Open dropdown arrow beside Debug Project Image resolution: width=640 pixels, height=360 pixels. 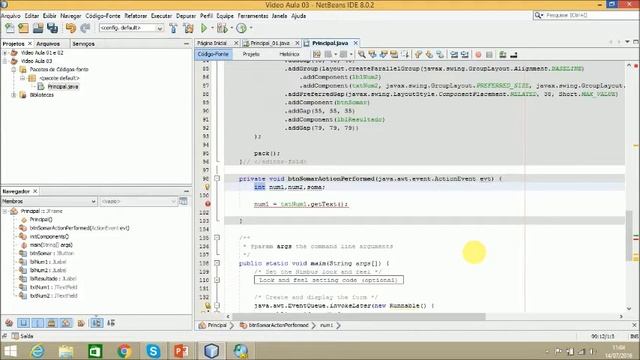tap(231, 28)
